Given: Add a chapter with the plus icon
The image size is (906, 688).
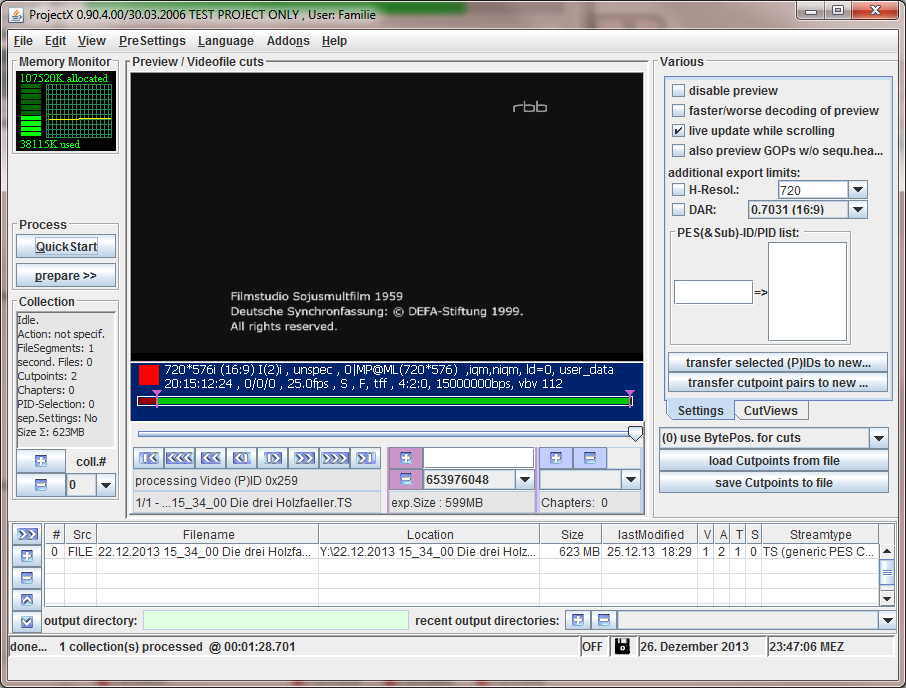Looking at the screenshot, I should 555,458.
